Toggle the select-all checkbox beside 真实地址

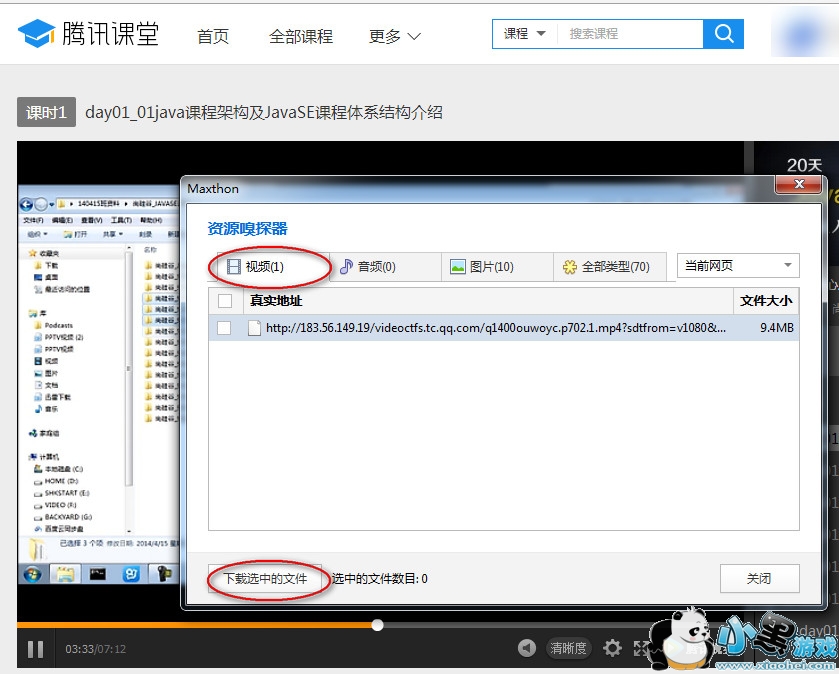click(x=225, y=301)
